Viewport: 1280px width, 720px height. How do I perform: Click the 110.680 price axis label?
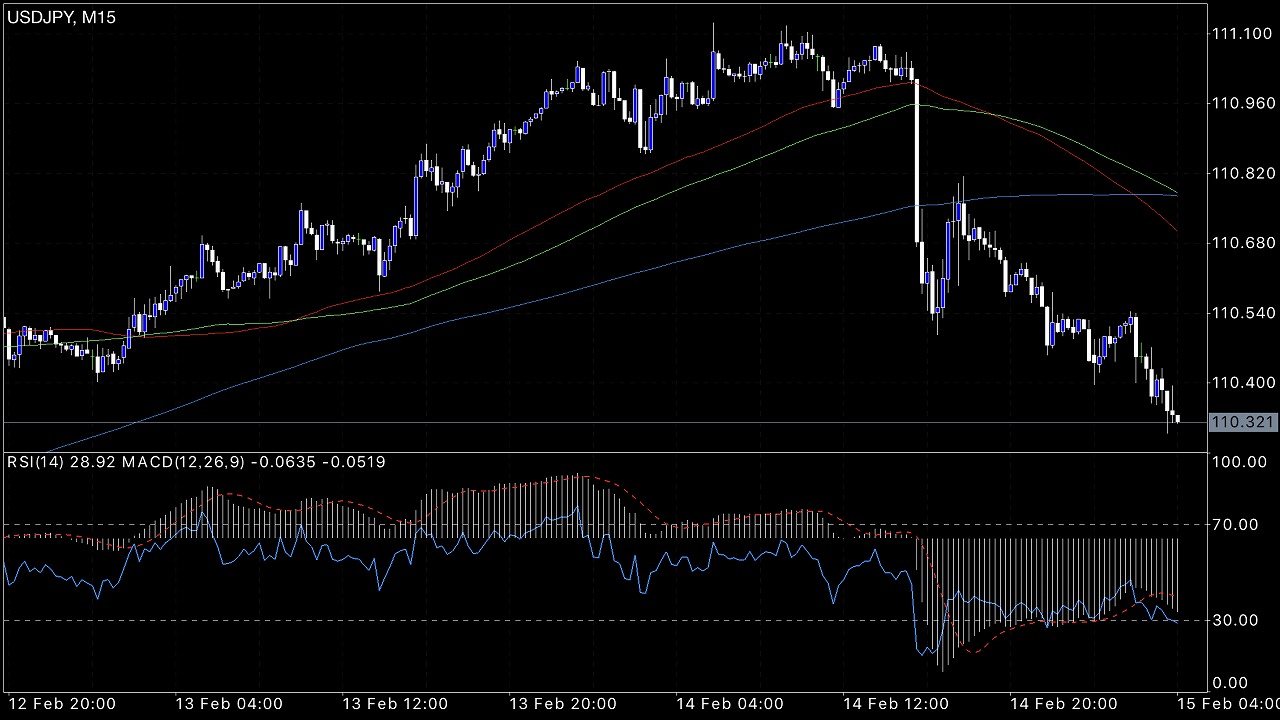pos(1241,243)
